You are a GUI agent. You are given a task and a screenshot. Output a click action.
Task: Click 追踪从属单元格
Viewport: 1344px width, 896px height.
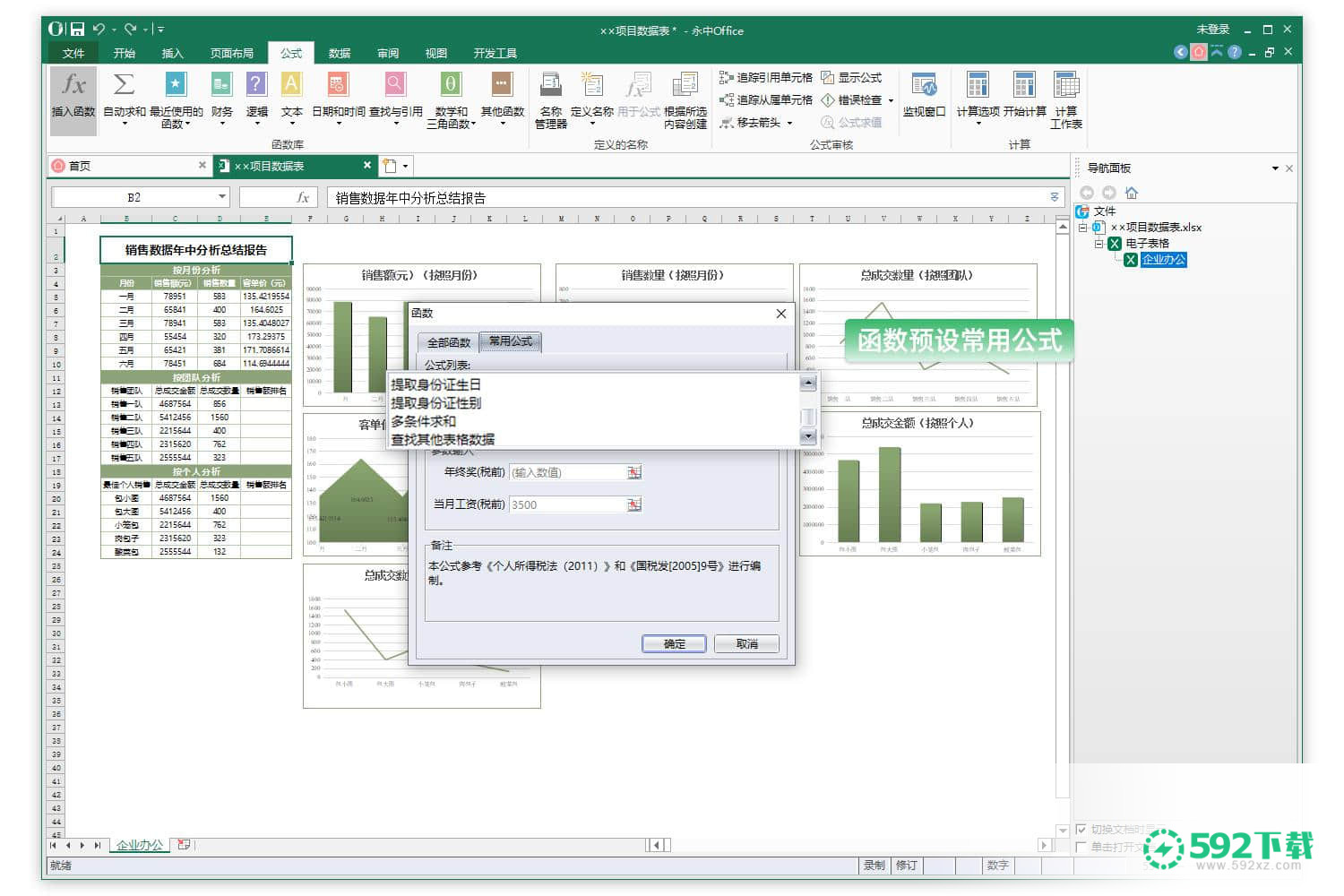click(x=766, y=100)
